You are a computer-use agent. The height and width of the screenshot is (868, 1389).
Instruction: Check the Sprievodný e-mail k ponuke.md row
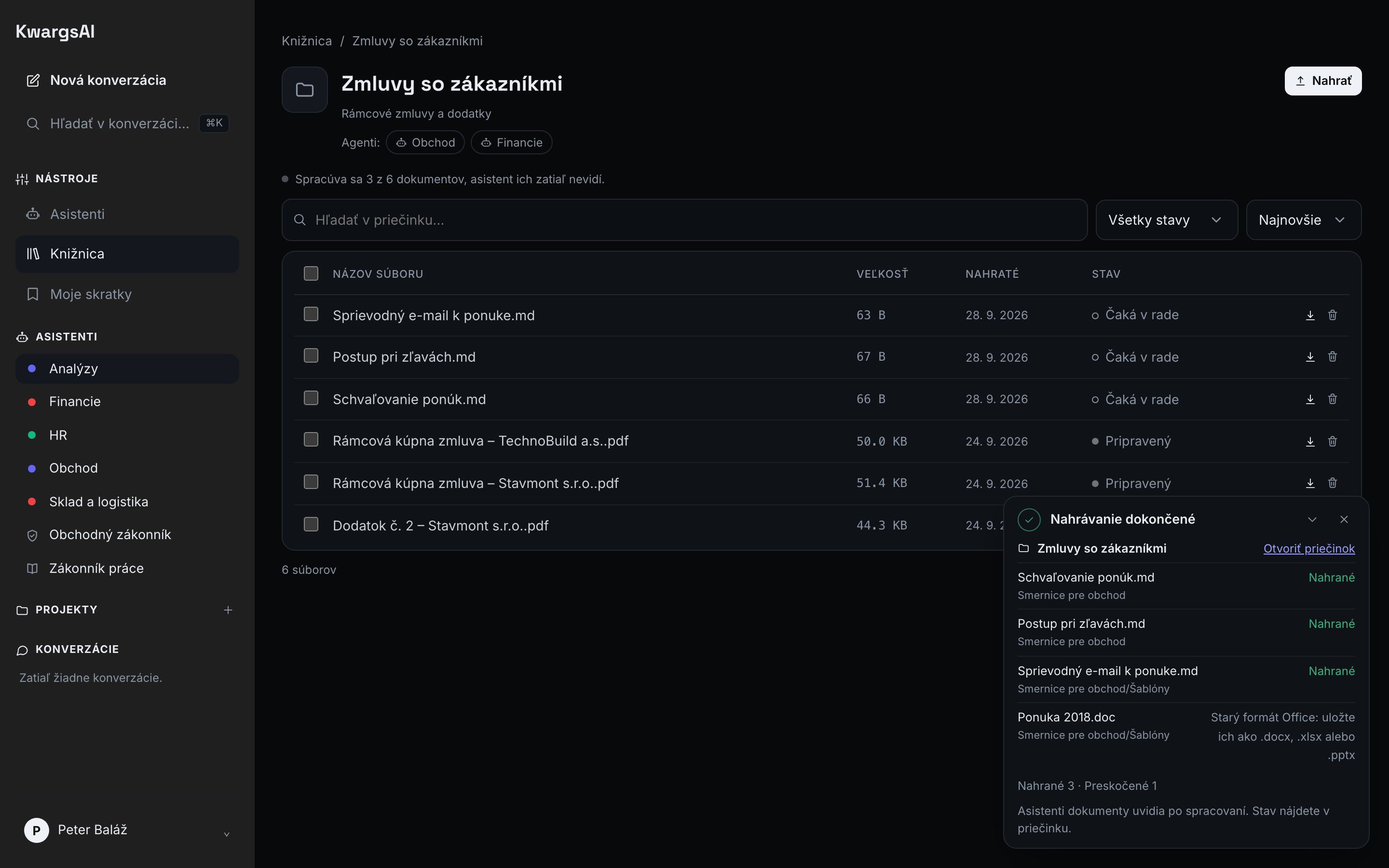311,314
